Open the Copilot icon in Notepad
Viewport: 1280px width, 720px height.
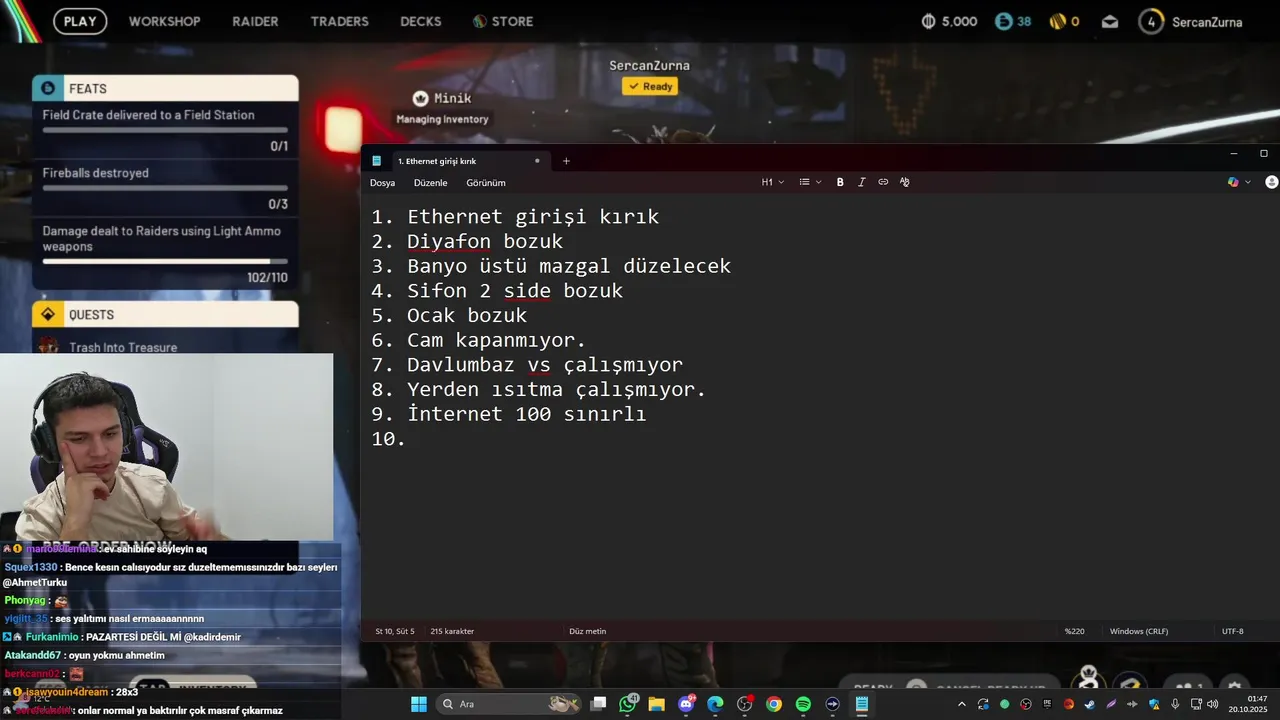[x=1233, y=182]
